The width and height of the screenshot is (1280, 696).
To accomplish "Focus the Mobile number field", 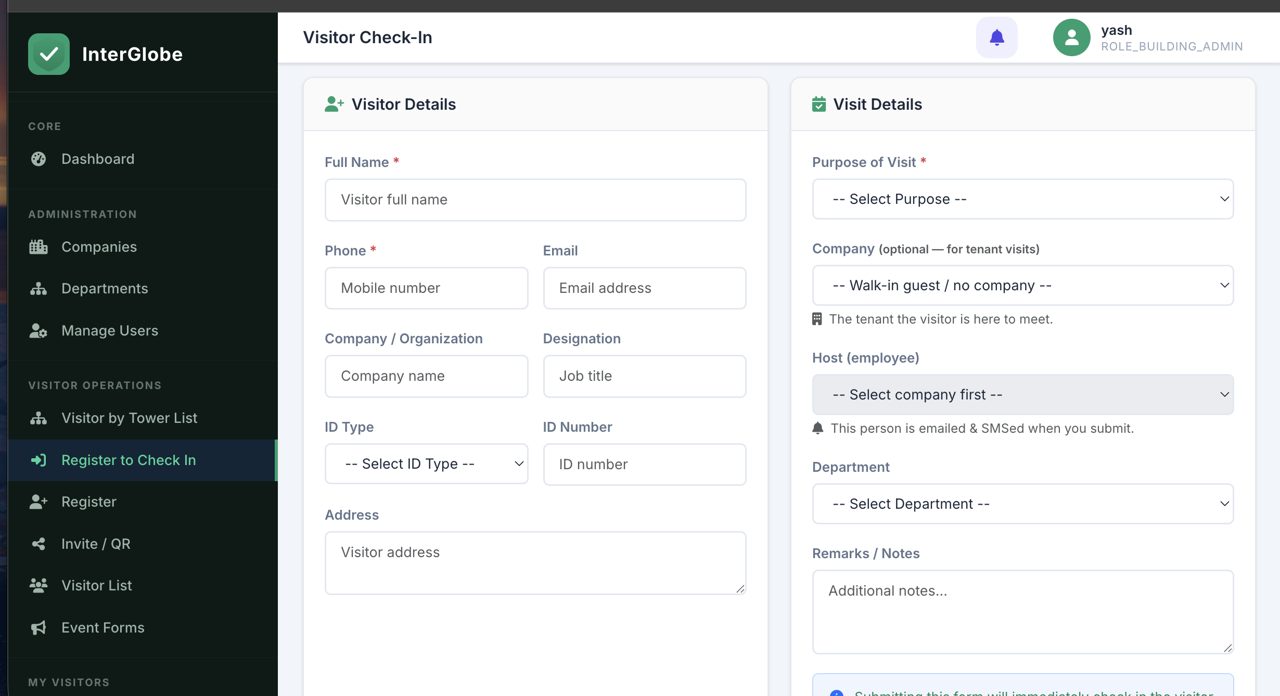I will 426,288.
